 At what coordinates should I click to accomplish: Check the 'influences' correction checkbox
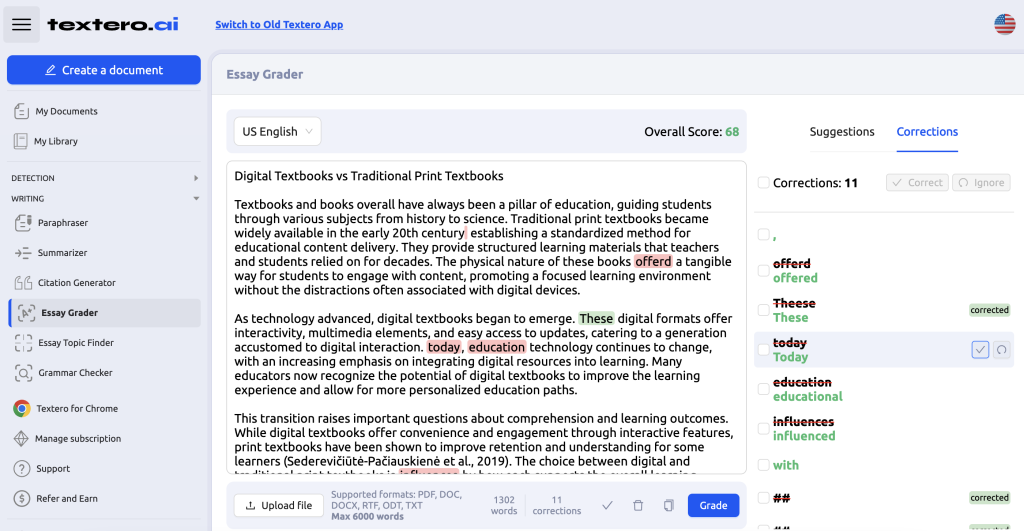(x=763, y=428)
